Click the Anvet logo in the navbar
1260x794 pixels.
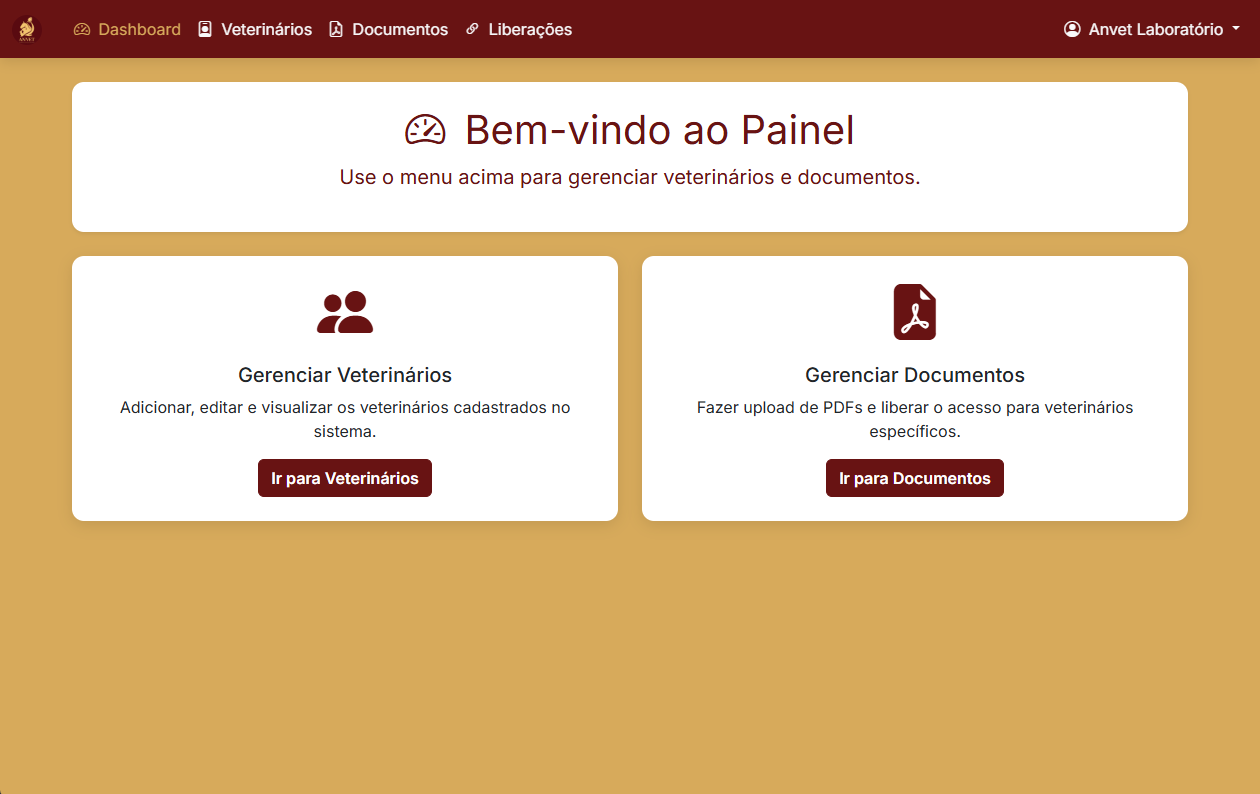point(25,29)
